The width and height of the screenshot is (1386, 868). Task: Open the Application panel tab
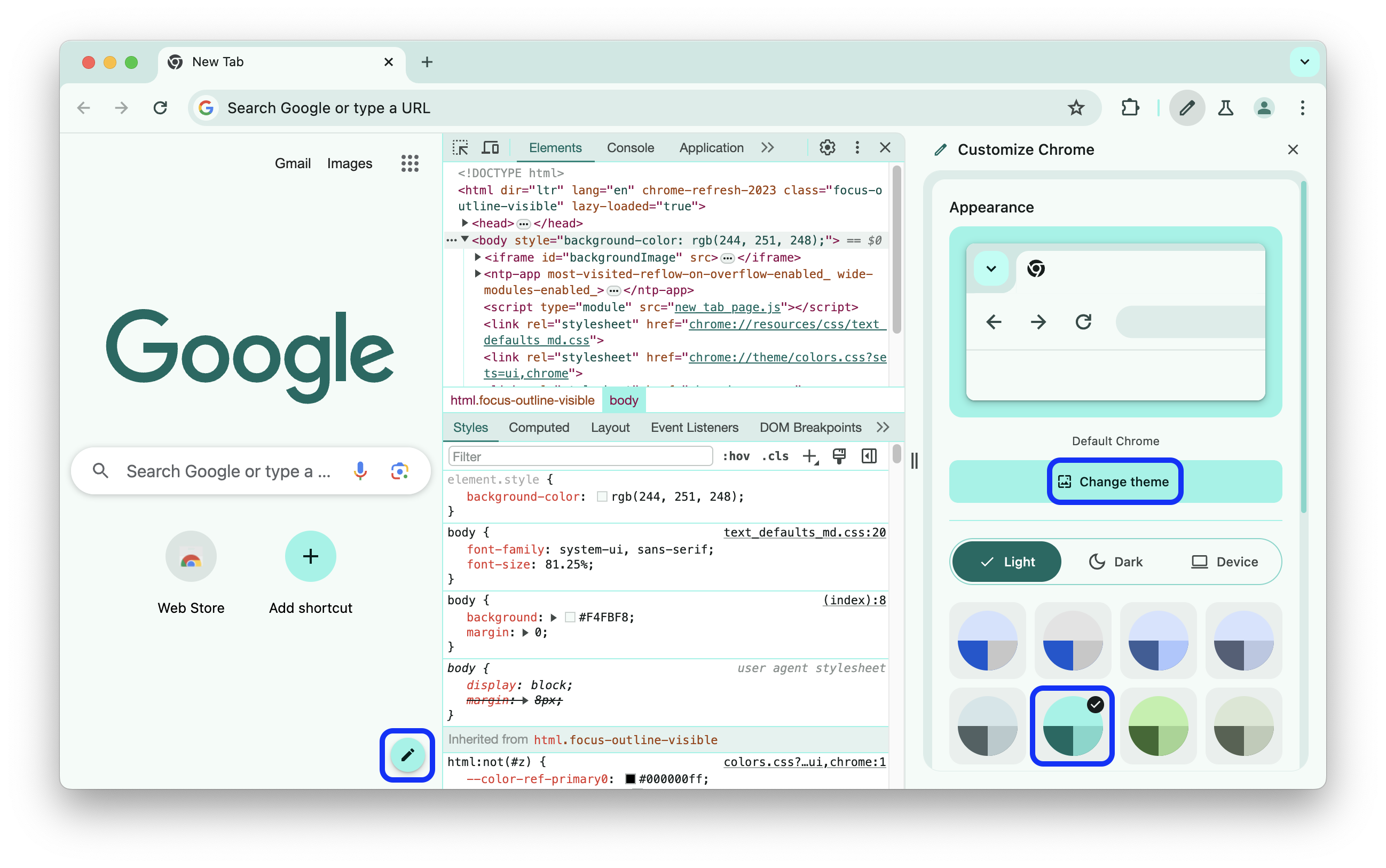(711, 147)
